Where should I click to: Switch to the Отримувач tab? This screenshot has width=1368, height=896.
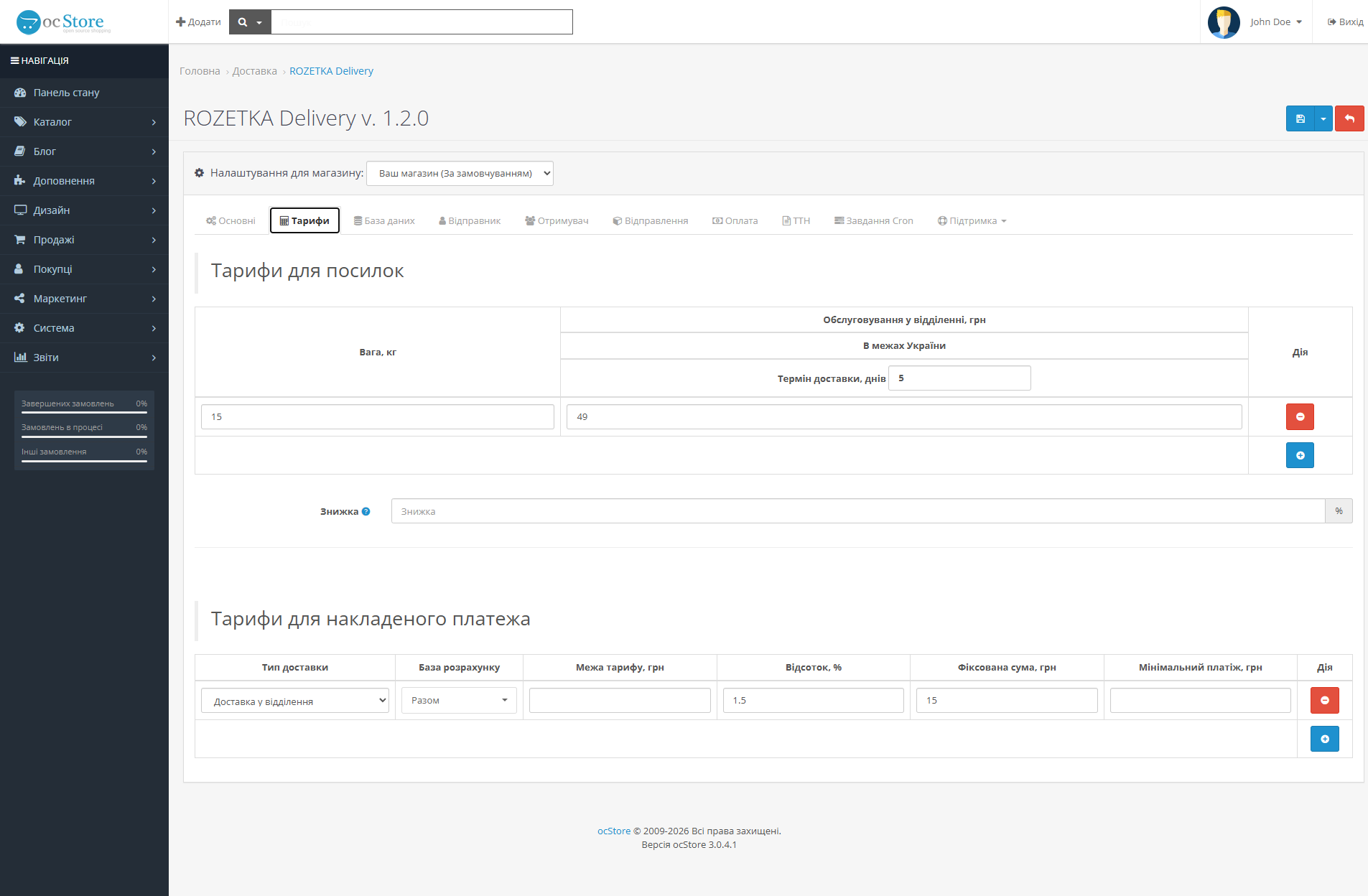[x=557, y=221]
